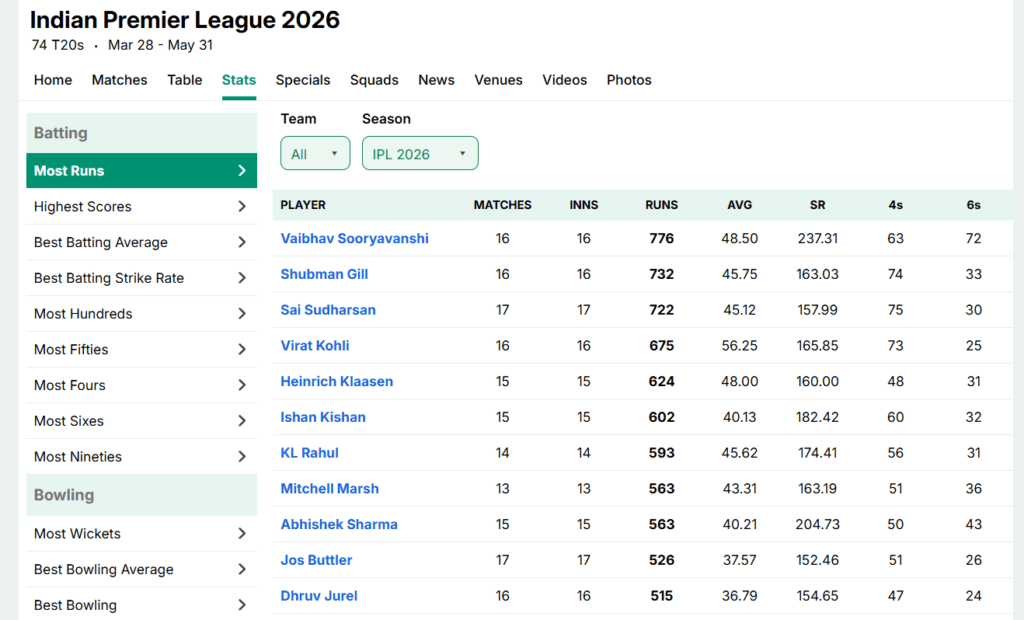This screenshot has height=620, width=1024.
Task: Click chevron arrow beside Best Bowling Average
Action: pos(242,570)
